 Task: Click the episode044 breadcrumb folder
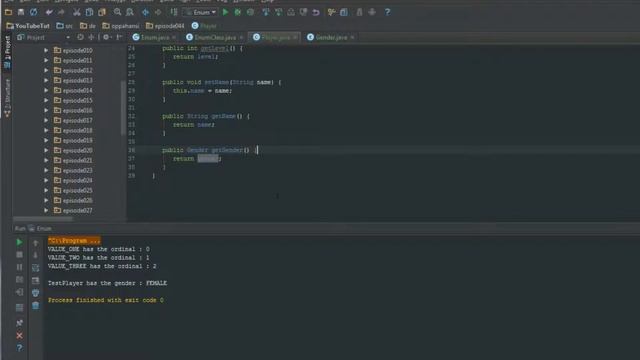[x=165, y=26]
